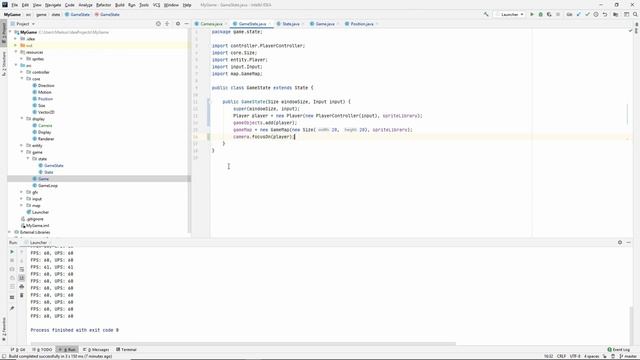Screen dimensions: 640x360
Task: Open Project panel gear settings
Action: [178, 24]
